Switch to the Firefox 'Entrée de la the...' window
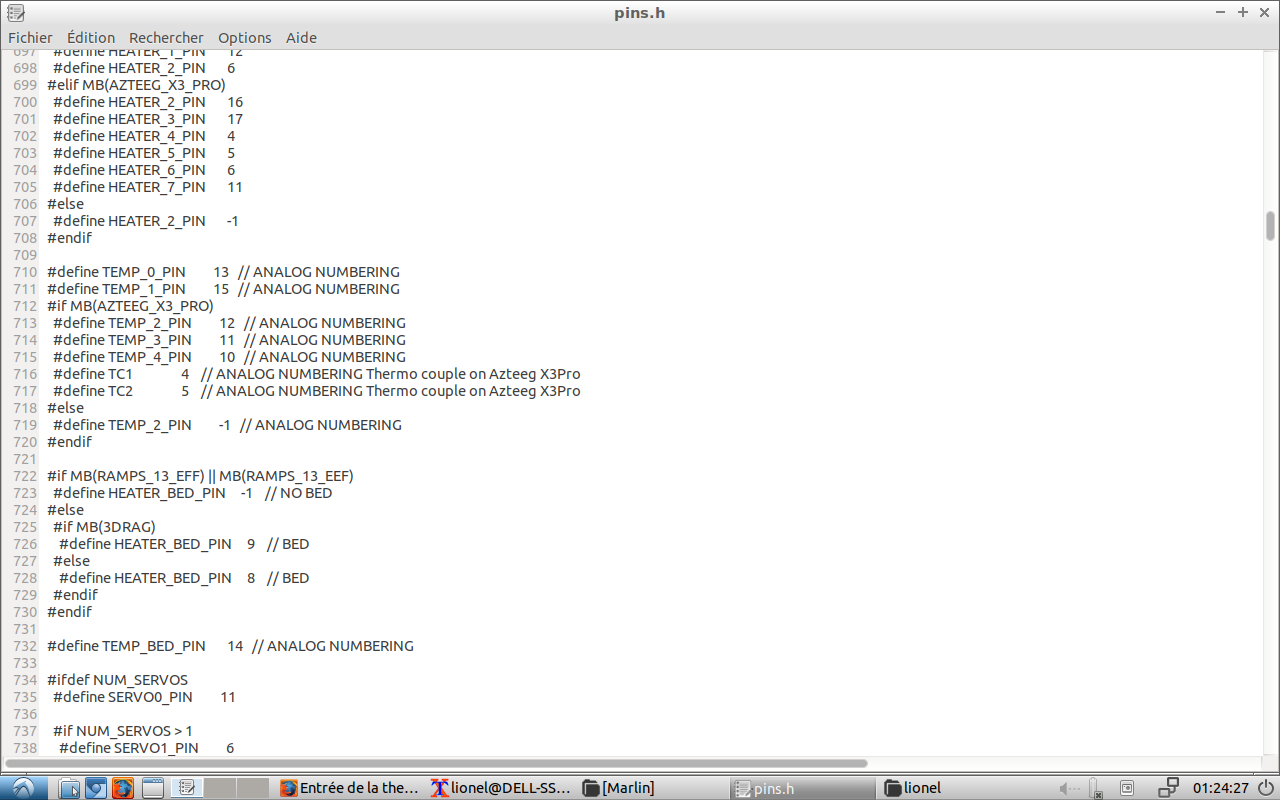1280x800 pixels. point(350,788)
